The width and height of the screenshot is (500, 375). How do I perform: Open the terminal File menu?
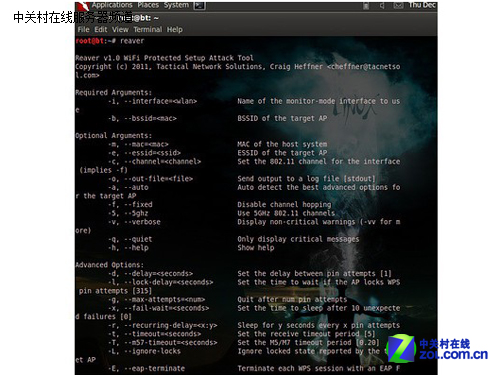(83, 30)
